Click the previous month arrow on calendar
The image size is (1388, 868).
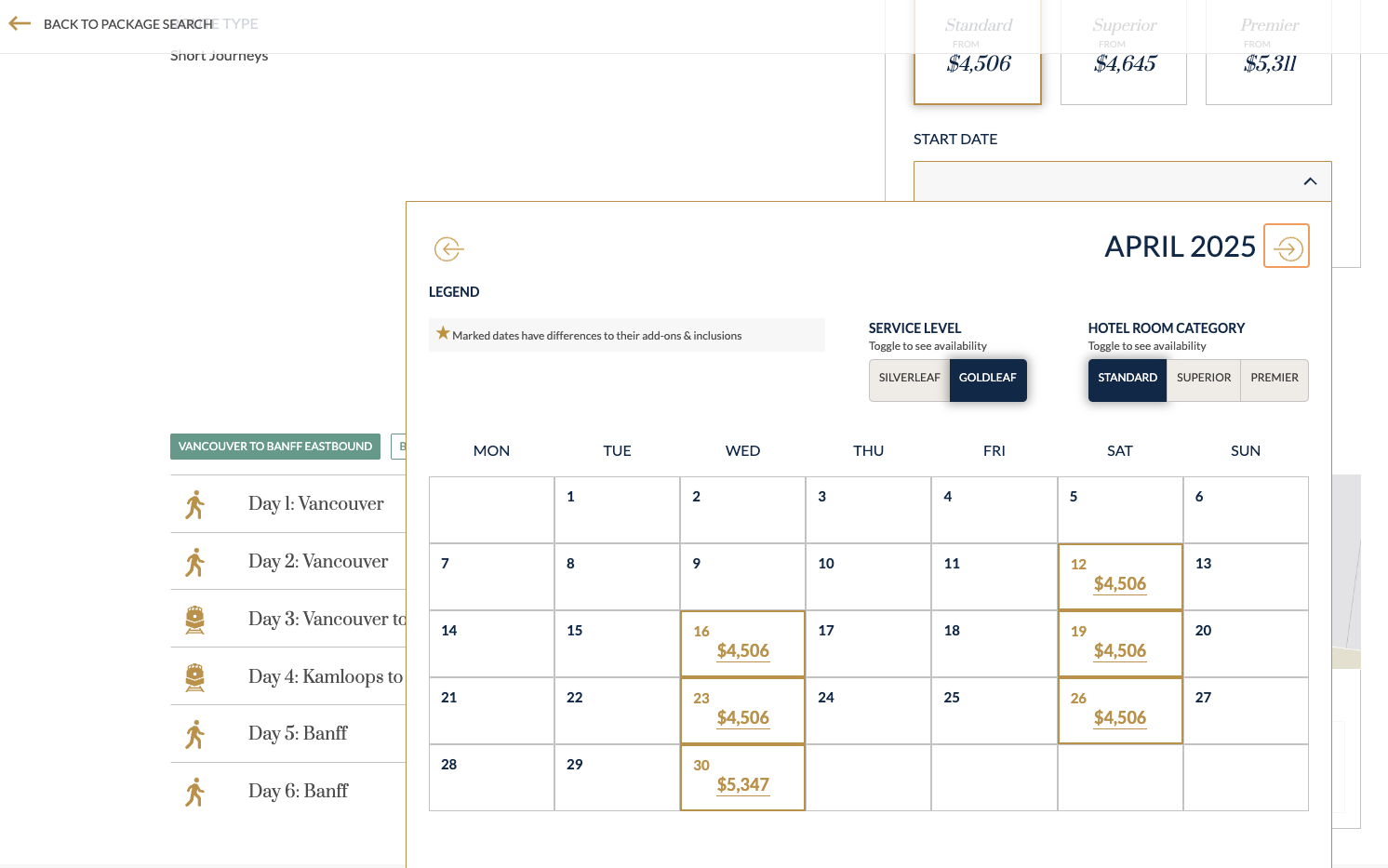tap(449, 248)
